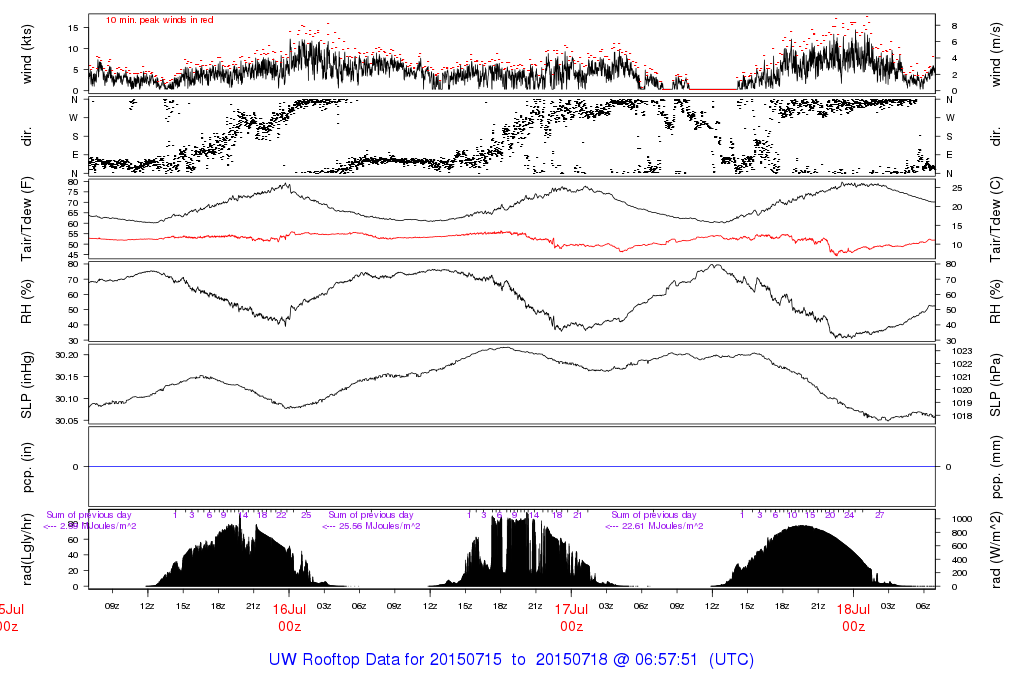This screenshot has width=1024, height=700.
Task: Click the '30.15' pressure tick value
Action: click(x=67, y=377)
